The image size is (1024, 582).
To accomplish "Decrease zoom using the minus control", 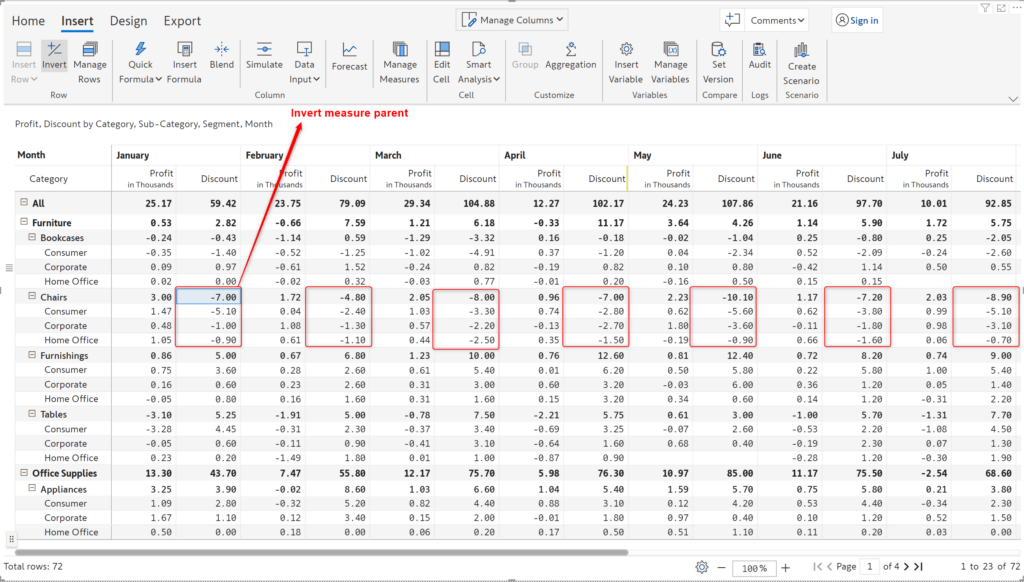I will point(720,567).
